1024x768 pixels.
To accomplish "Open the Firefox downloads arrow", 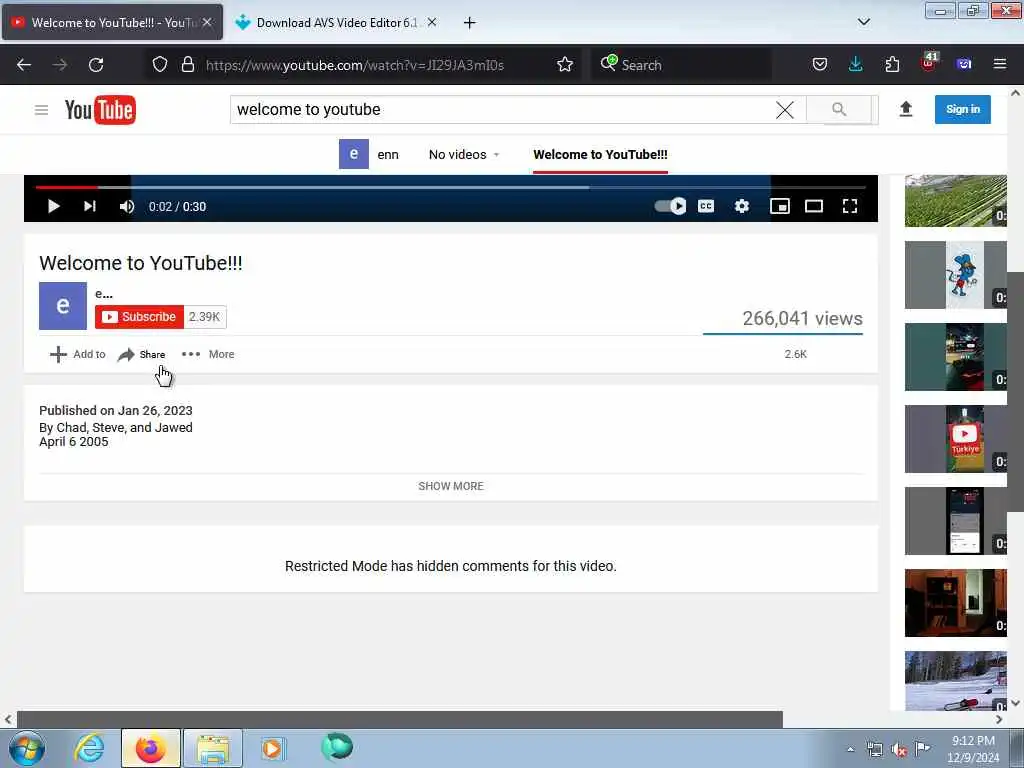I will click(856, 64).
